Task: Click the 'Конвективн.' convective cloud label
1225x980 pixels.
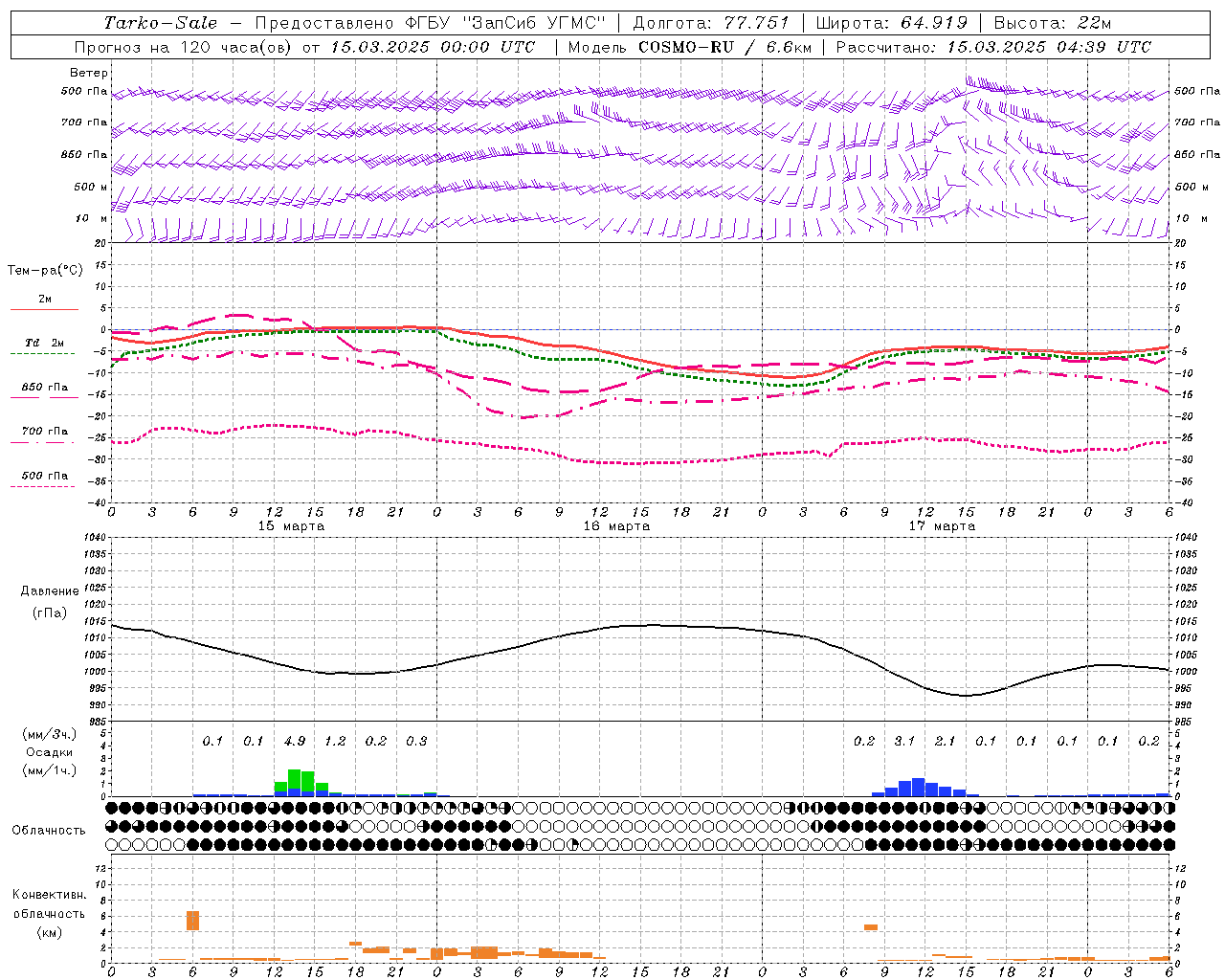Action: (49, 895)
